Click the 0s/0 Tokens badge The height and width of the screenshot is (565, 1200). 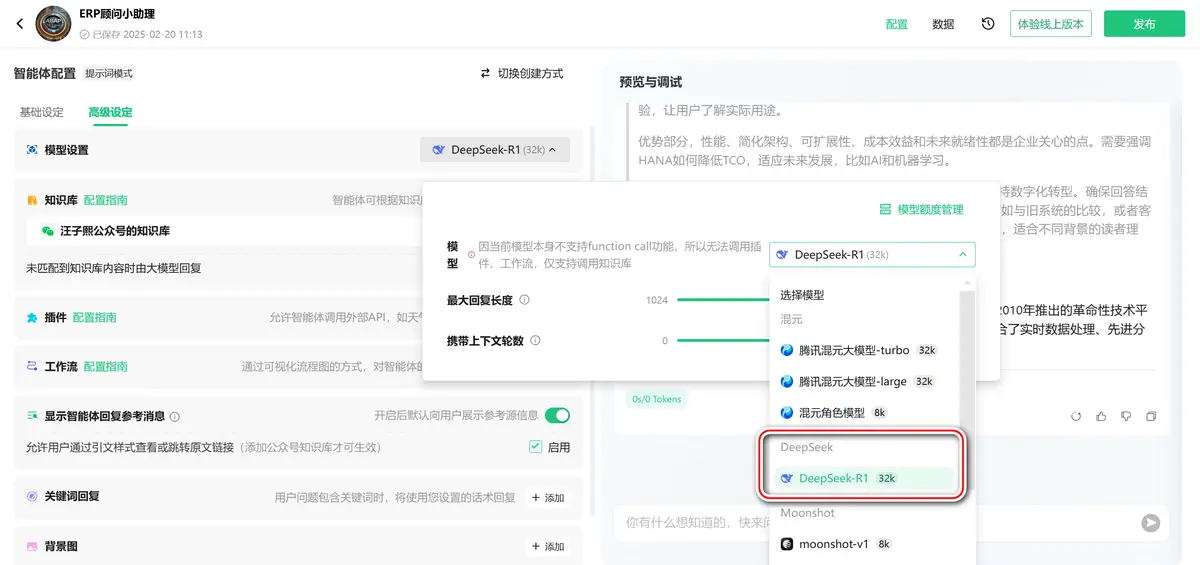(657, 399)
